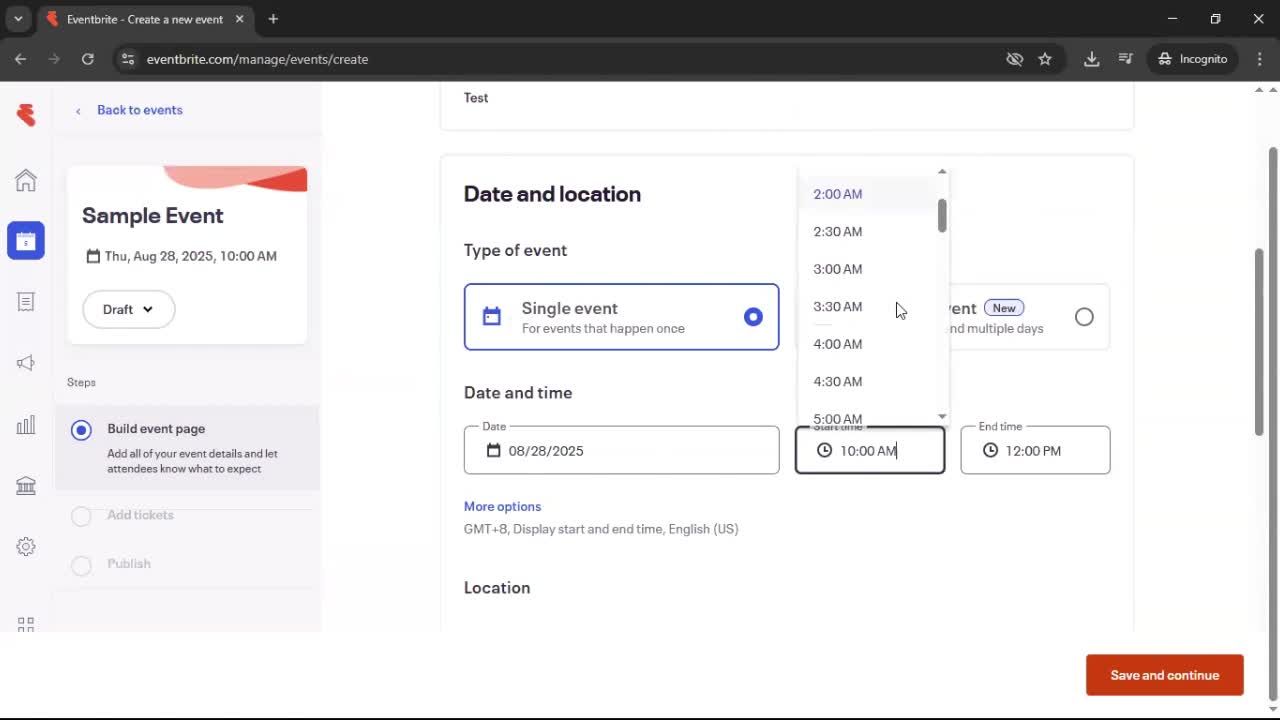Click the clock icon in End time field
The image size is (1280, 720).
(990, 451)
